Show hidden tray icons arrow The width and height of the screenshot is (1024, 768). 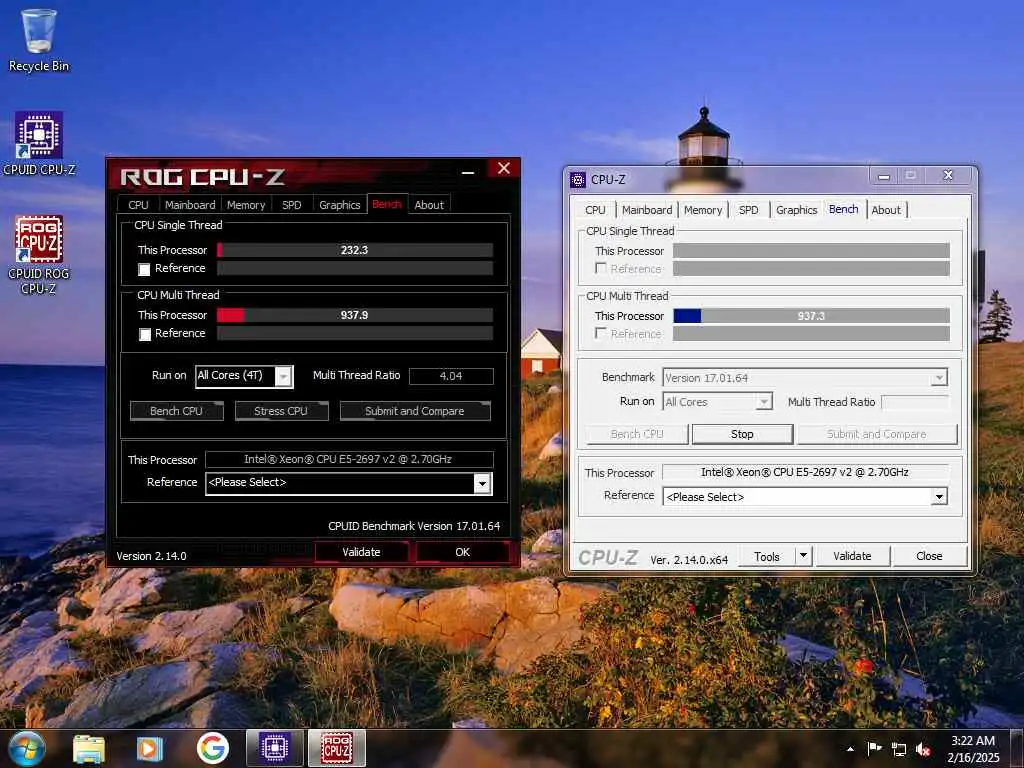[850, 749]
